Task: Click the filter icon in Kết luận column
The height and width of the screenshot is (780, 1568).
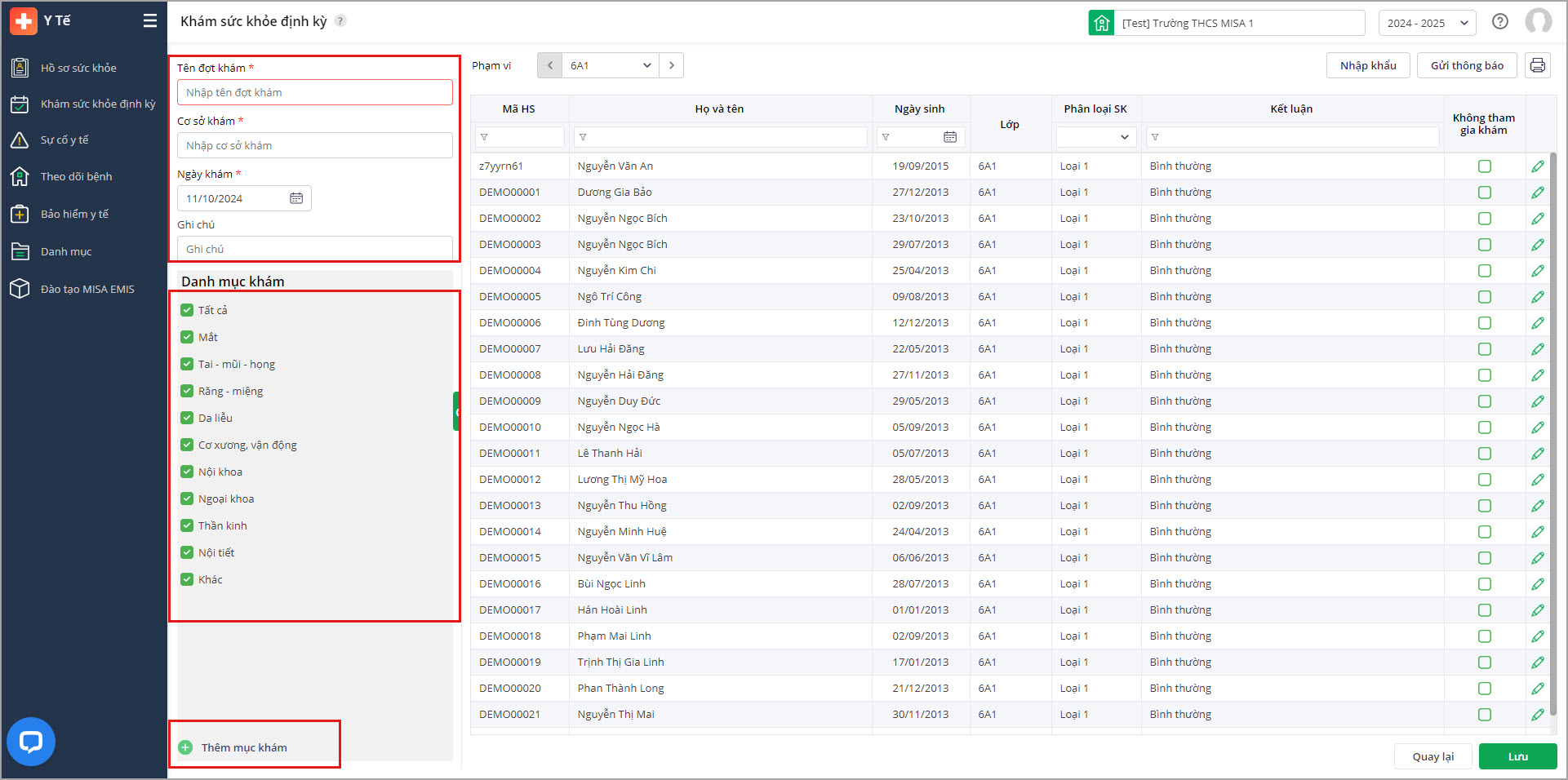Action: point(1155,137)
